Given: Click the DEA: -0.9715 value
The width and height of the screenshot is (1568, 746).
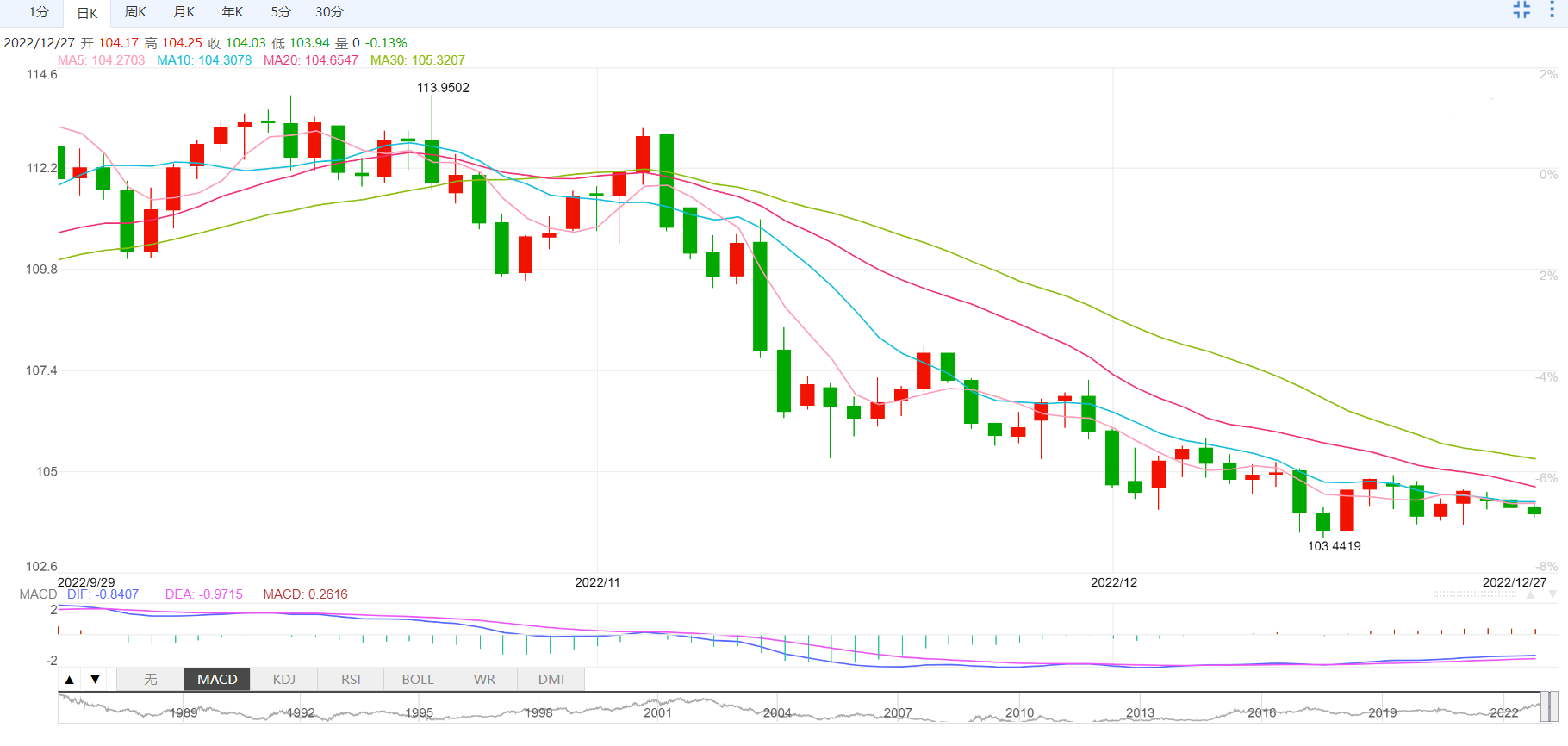Looking at the screenshot, I should pyautogui.click(x=204, y=594).
